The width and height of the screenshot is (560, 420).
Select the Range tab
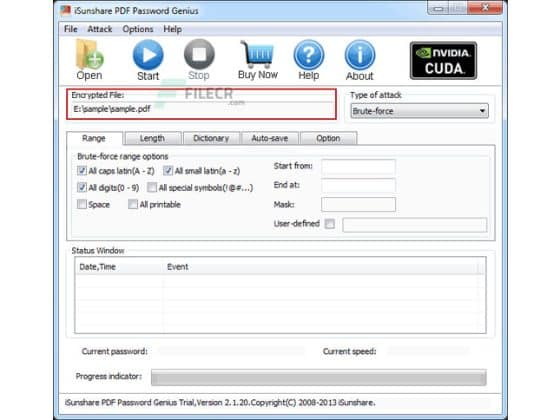(x=94, y=138)
